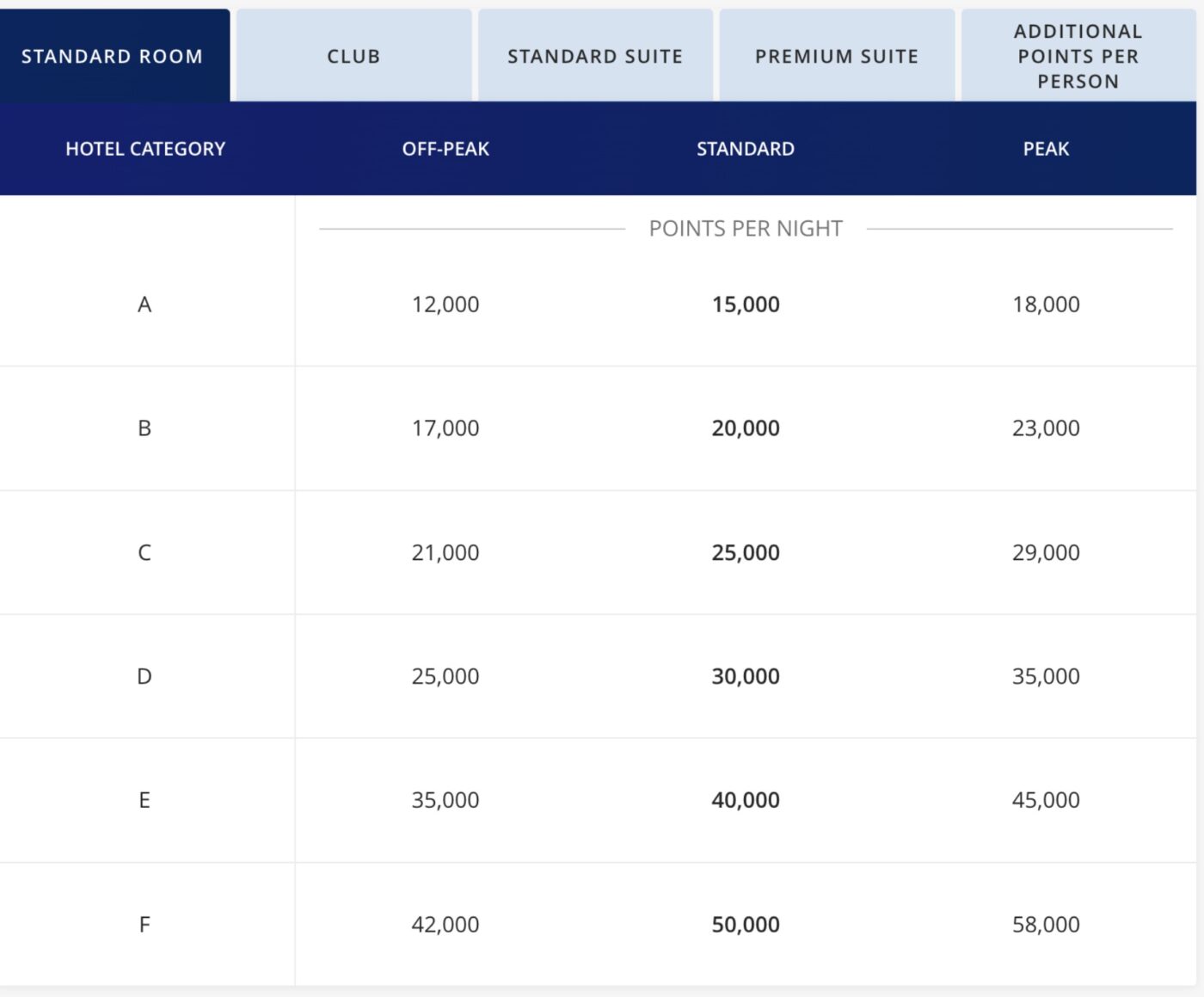Switch back to the Standard Room tab
The height and width of the screenshot is (997, 1204).
pyautogui.click(x=112, y=54)
